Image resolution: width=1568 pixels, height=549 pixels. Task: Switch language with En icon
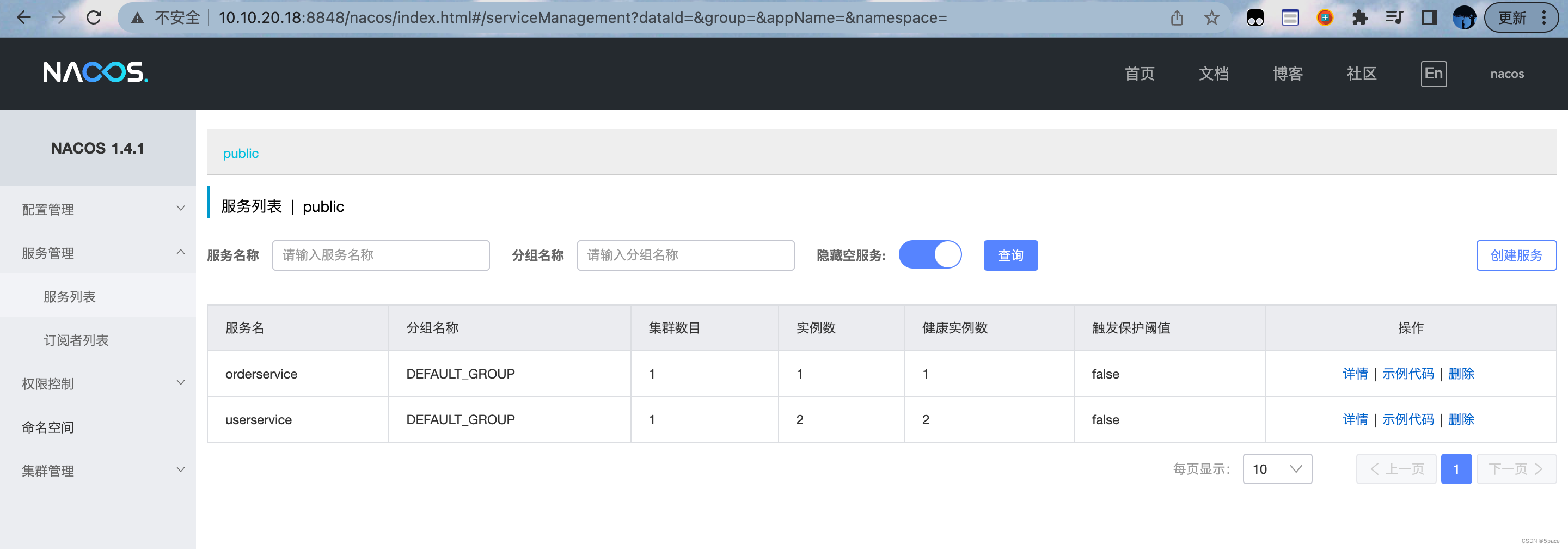pos(1434,74)
